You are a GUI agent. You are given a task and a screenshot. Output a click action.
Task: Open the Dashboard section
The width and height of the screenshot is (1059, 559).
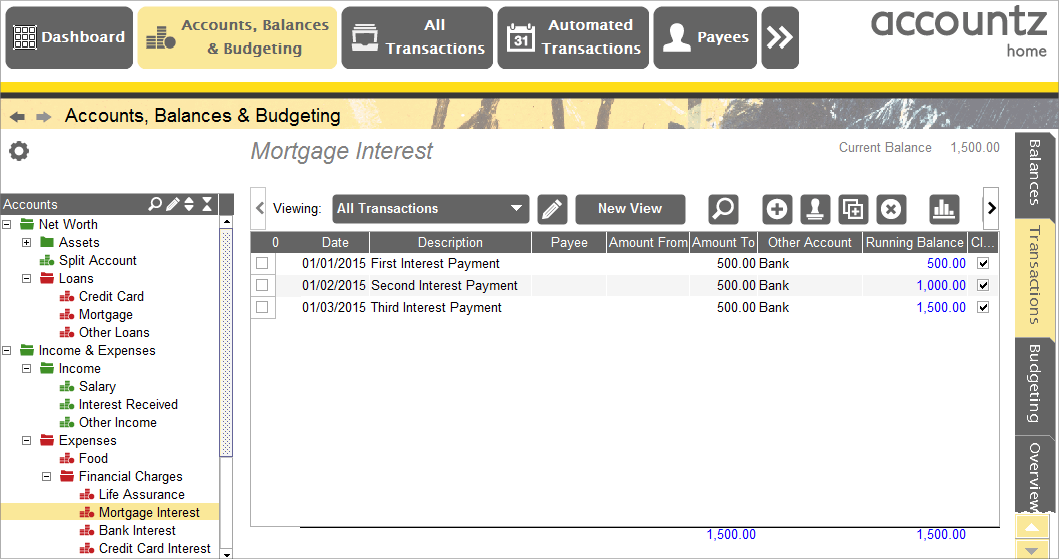[x=69, y=38]
